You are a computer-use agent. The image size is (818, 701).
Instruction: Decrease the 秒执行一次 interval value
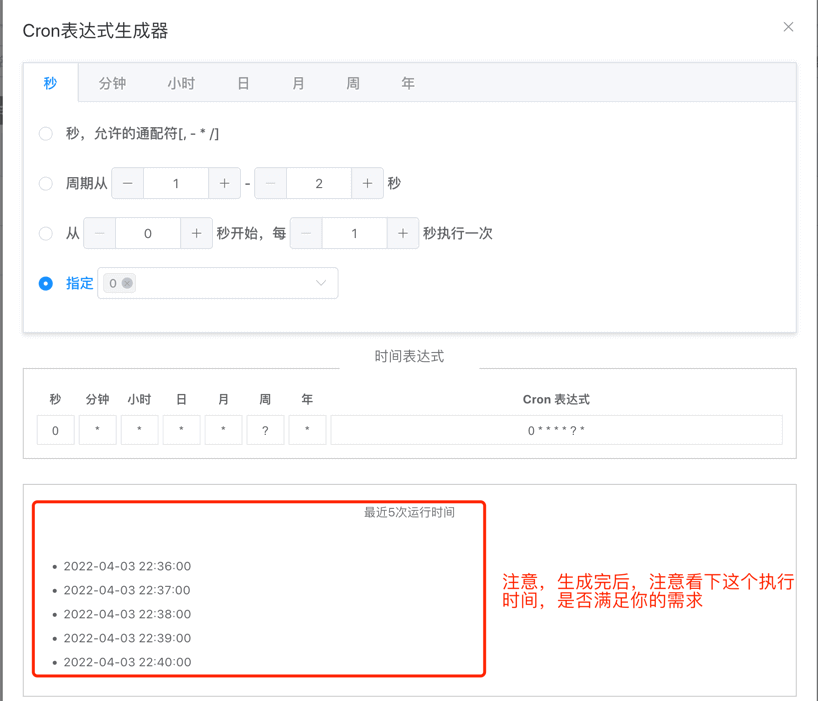click(x=306, y=234)
